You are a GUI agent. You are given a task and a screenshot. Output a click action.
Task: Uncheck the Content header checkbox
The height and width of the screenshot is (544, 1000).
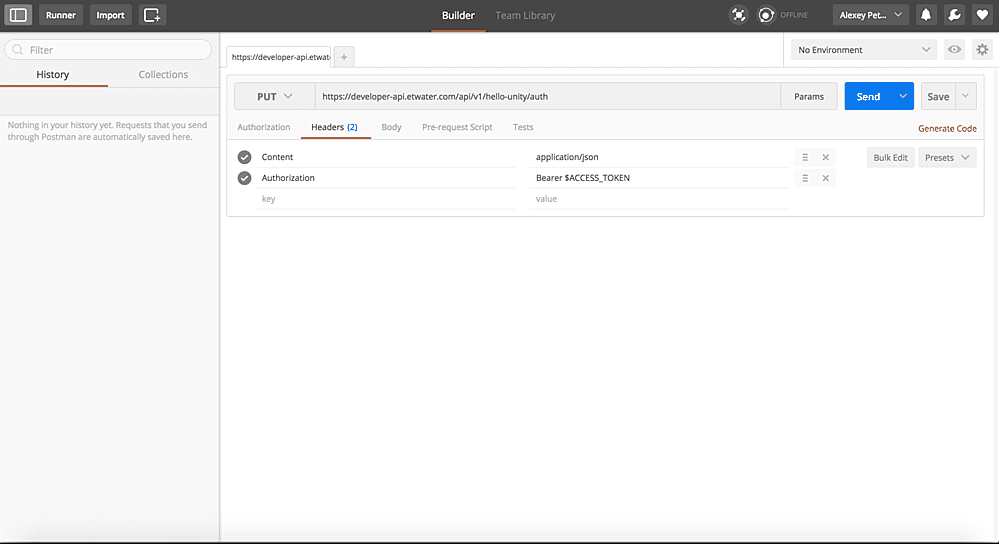tap(244, 157)
